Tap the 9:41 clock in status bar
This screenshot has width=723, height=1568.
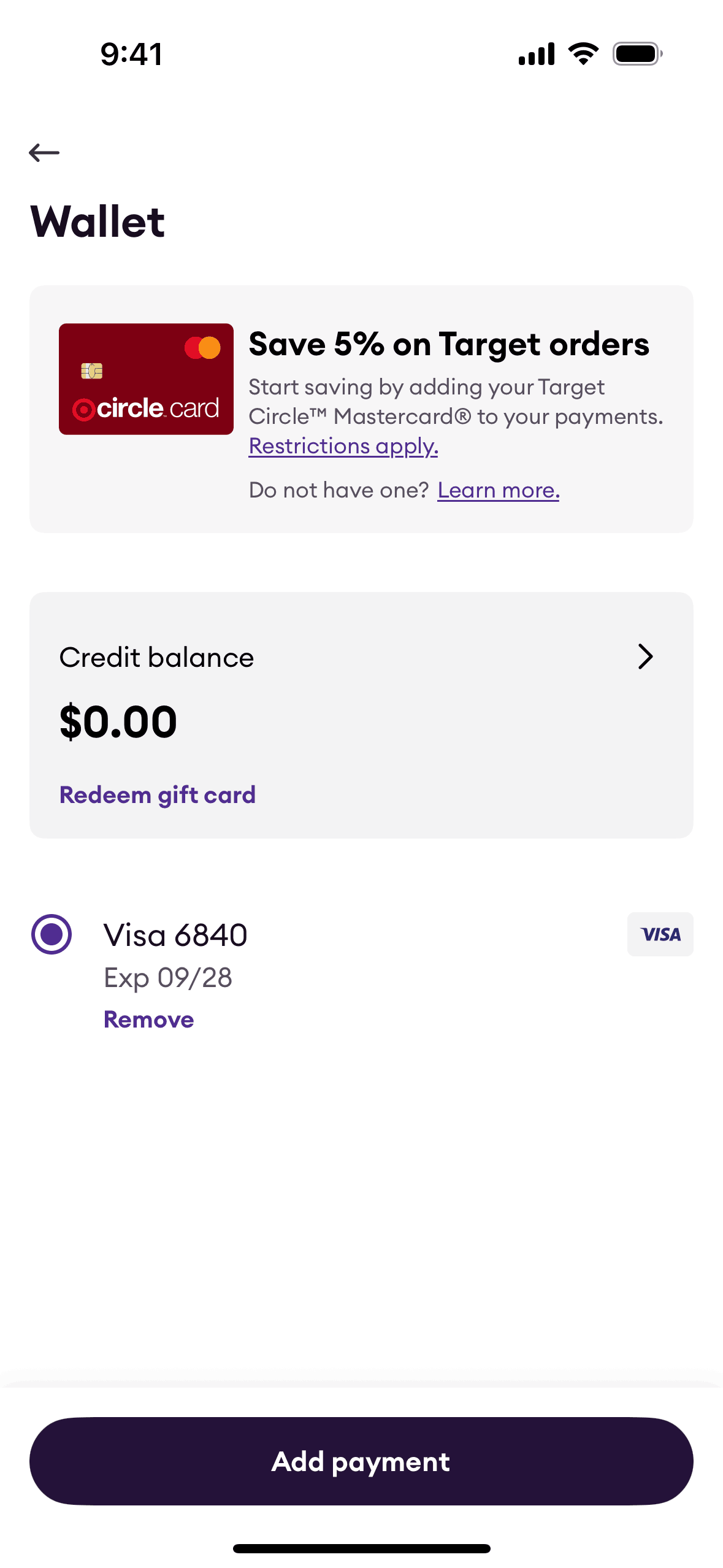(x=132, y=54)
